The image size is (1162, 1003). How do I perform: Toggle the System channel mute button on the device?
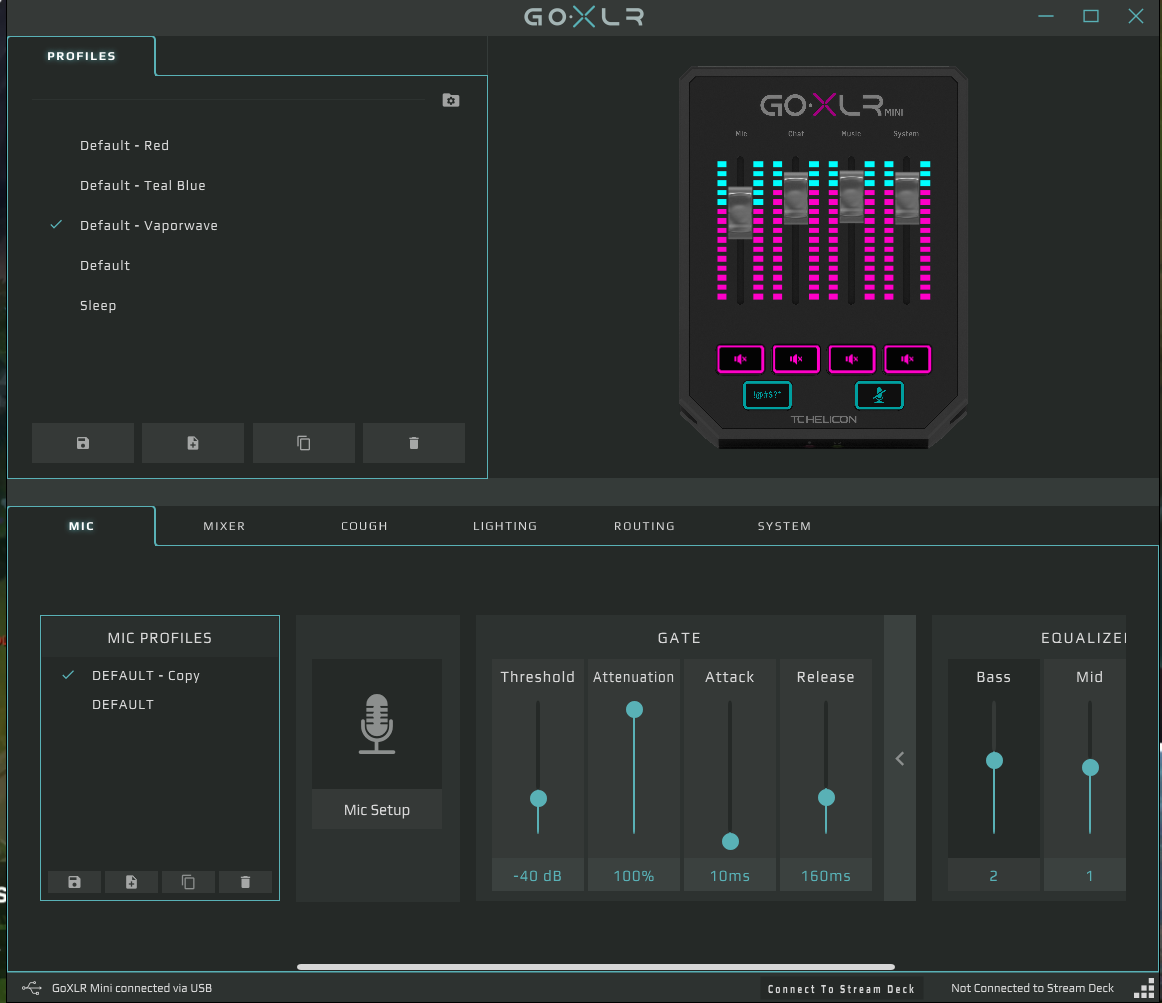(x=907, y=359)
